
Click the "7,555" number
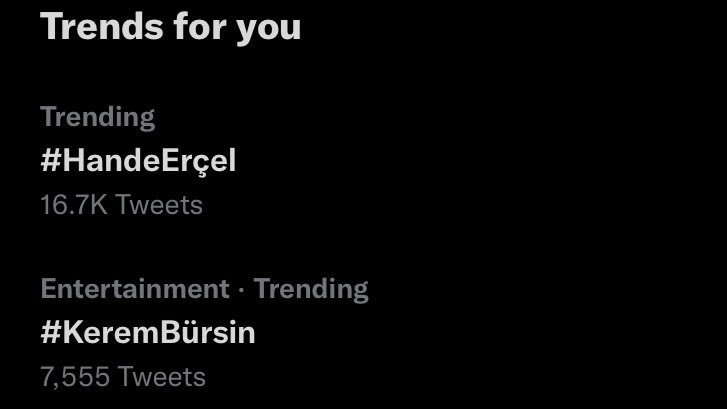pos(74,377)
